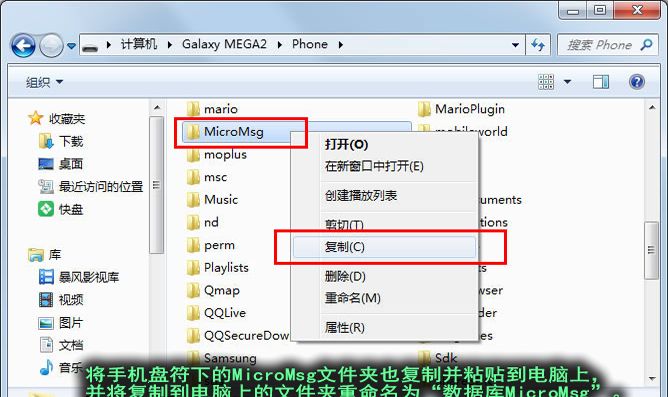
Task: Open 下载 in favorites
Action: tap(71, 141)
